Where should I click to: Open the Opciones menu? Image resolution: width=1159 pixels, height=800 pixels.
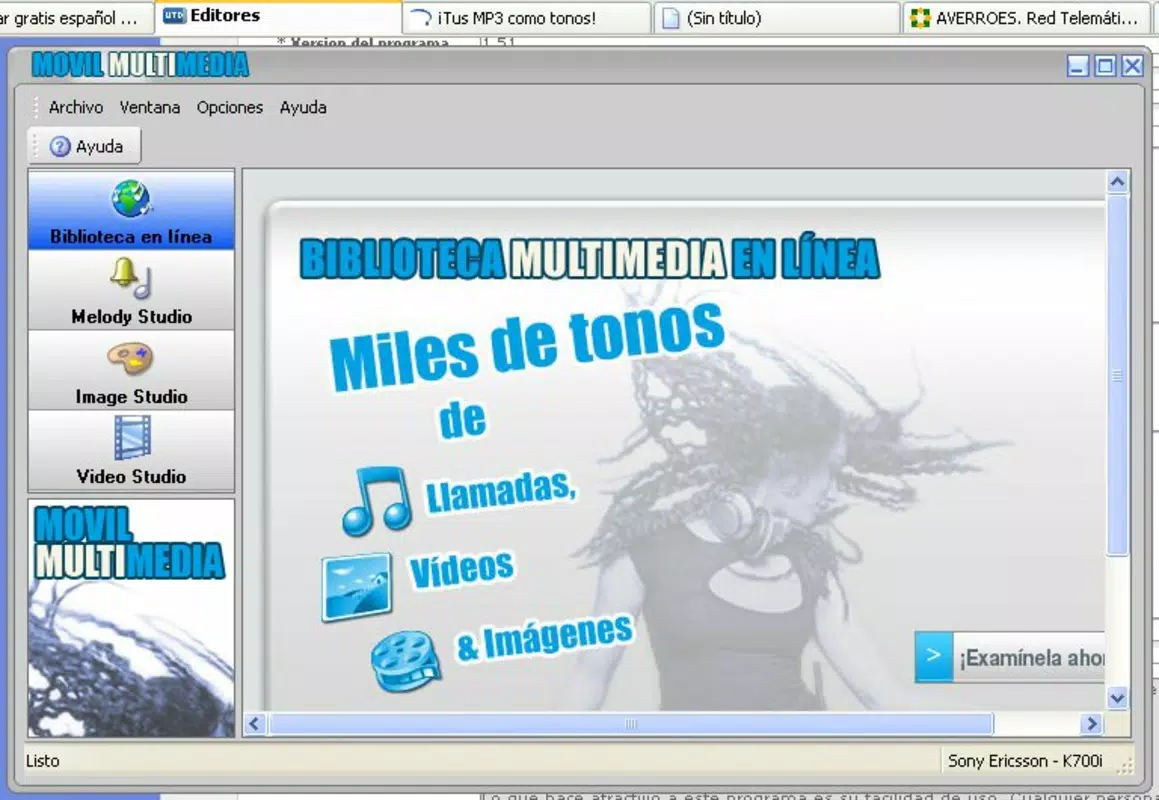[229, 107]
